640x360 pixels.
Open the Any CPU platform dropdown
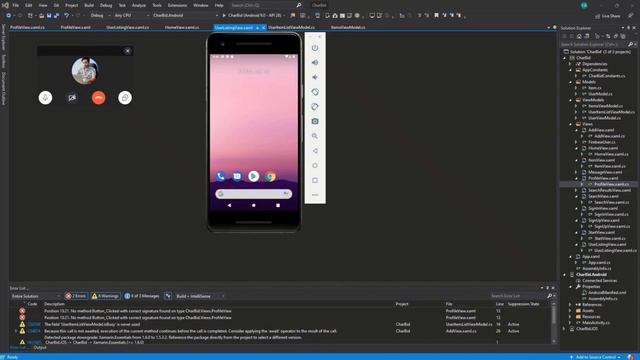click(x=131, y=16)
